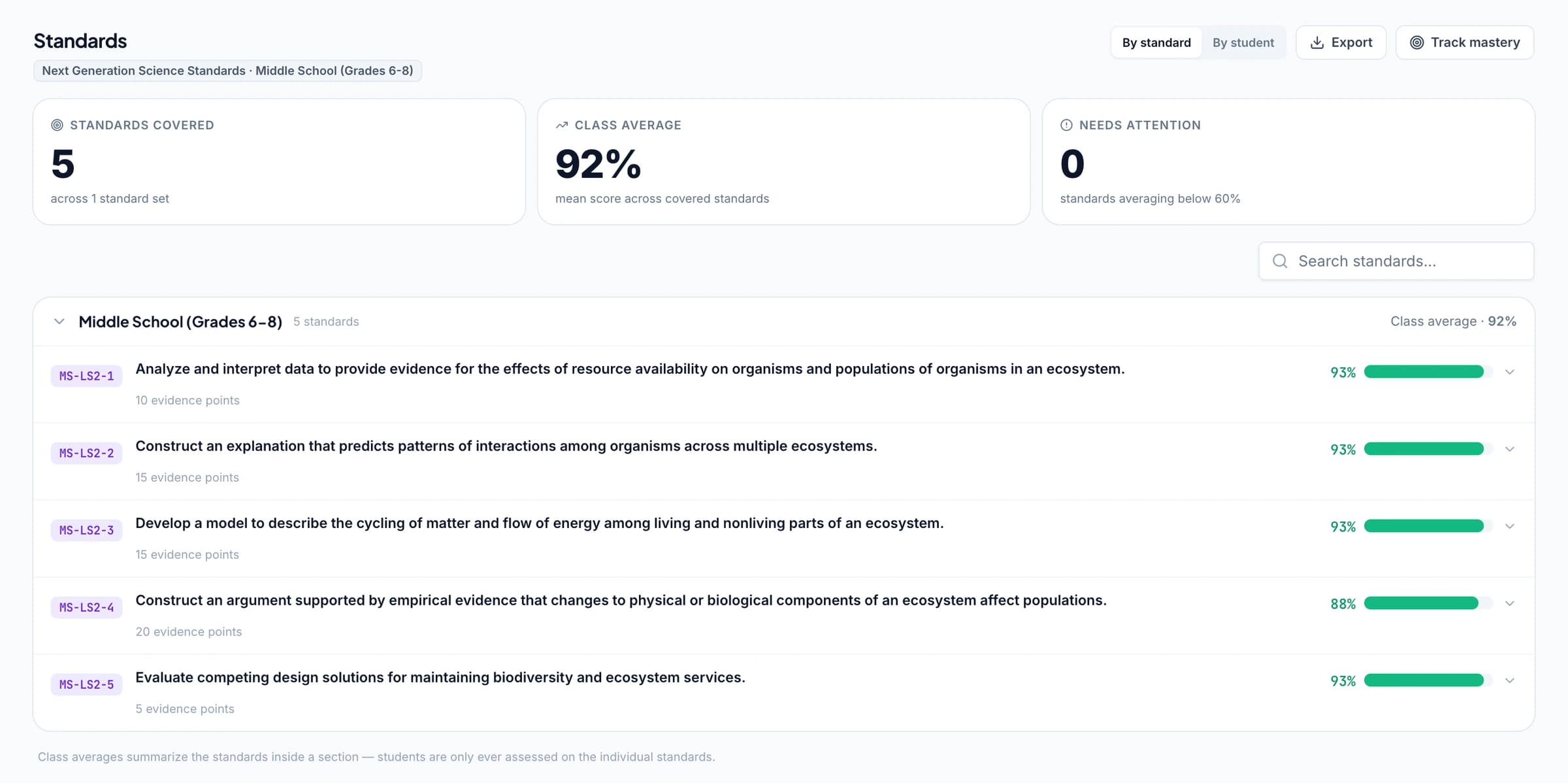Image resolution: width=1568 pixels, height=783 pixels.
Task: Switch view to By student
Action: pos(1243,42)
